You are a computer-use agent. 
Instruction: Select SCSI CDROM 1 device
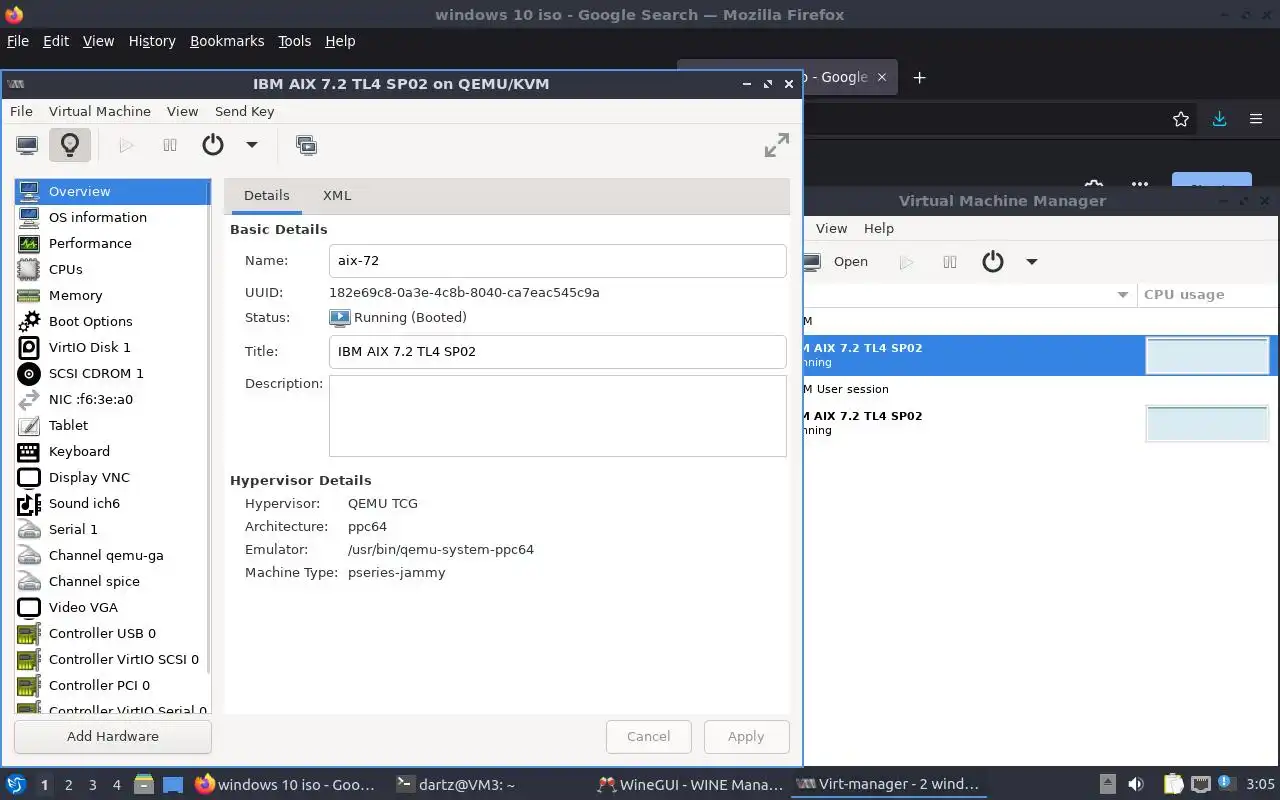click(x=113, y=373)
